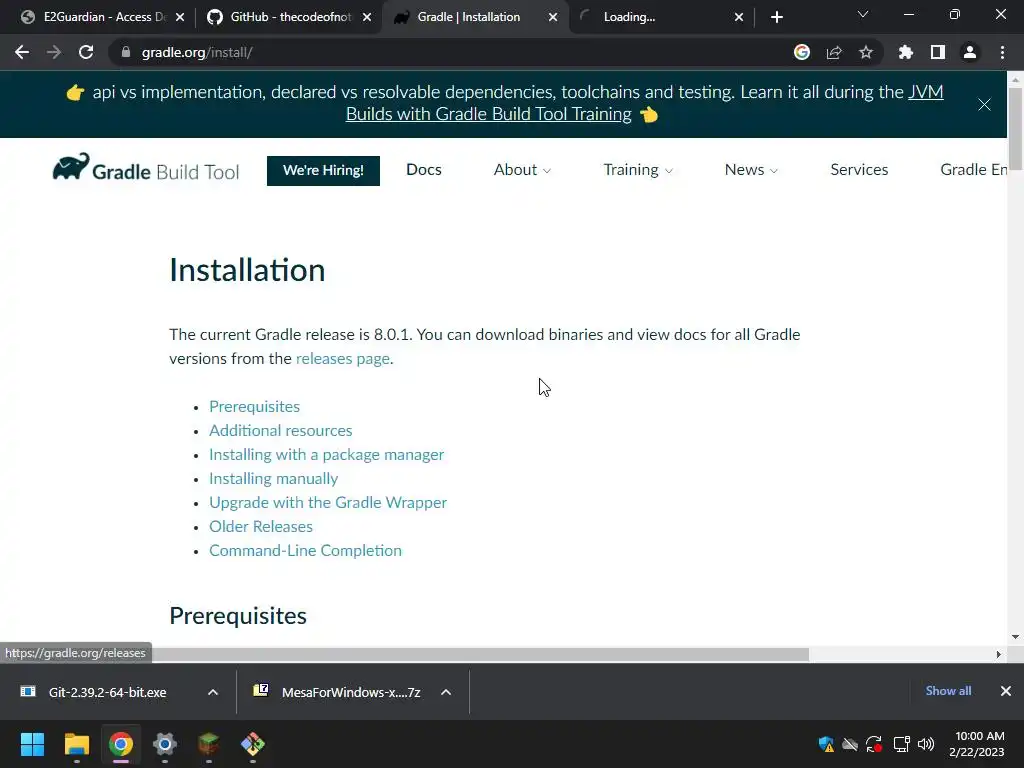Click the browser forward arrow
This screenshot has width=1024, height=768.
tap(54, 52)
